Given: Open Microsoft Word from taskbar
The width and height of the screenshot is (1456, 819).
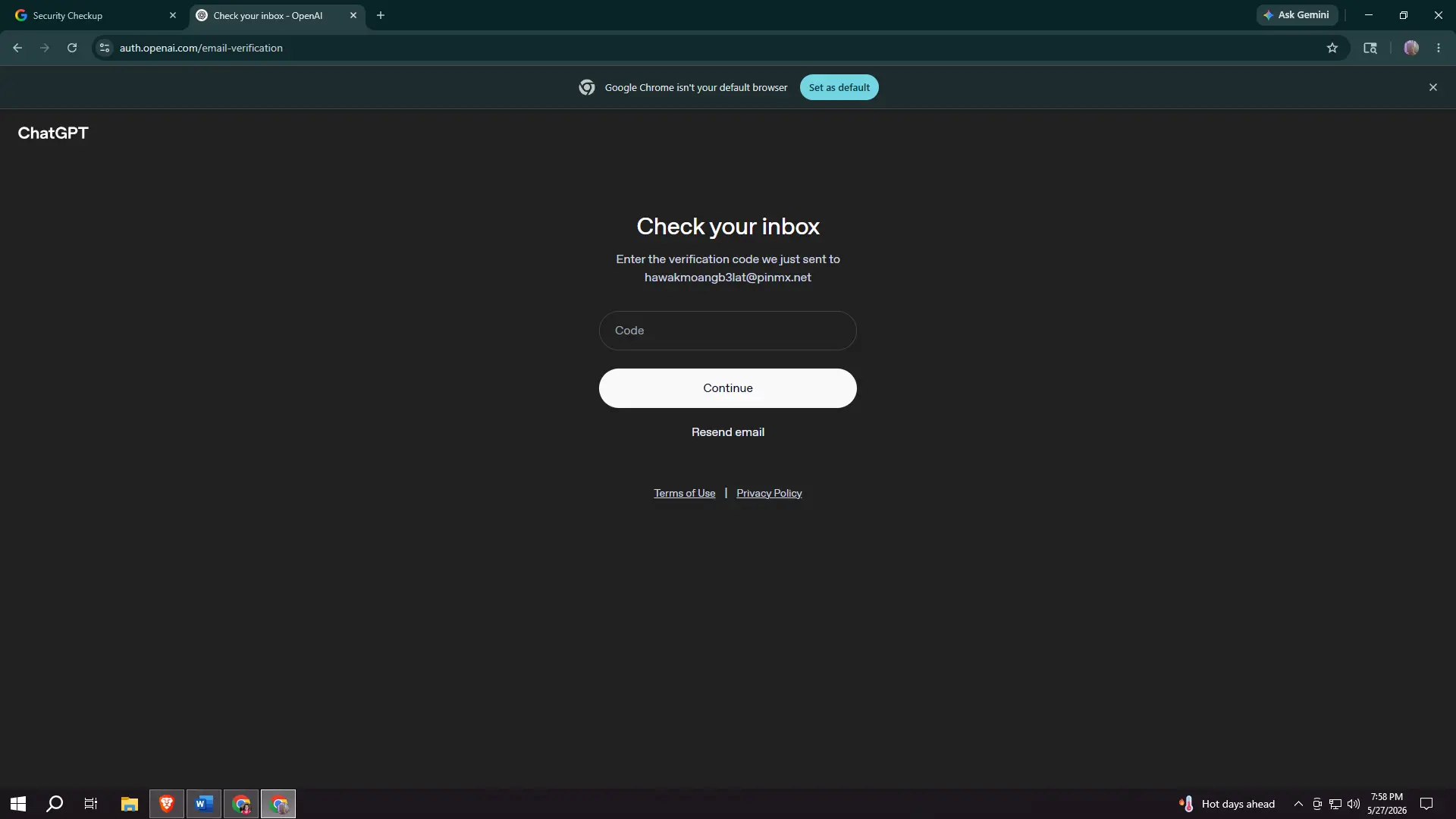Looking at the screenshot, I should coord(204,804).
